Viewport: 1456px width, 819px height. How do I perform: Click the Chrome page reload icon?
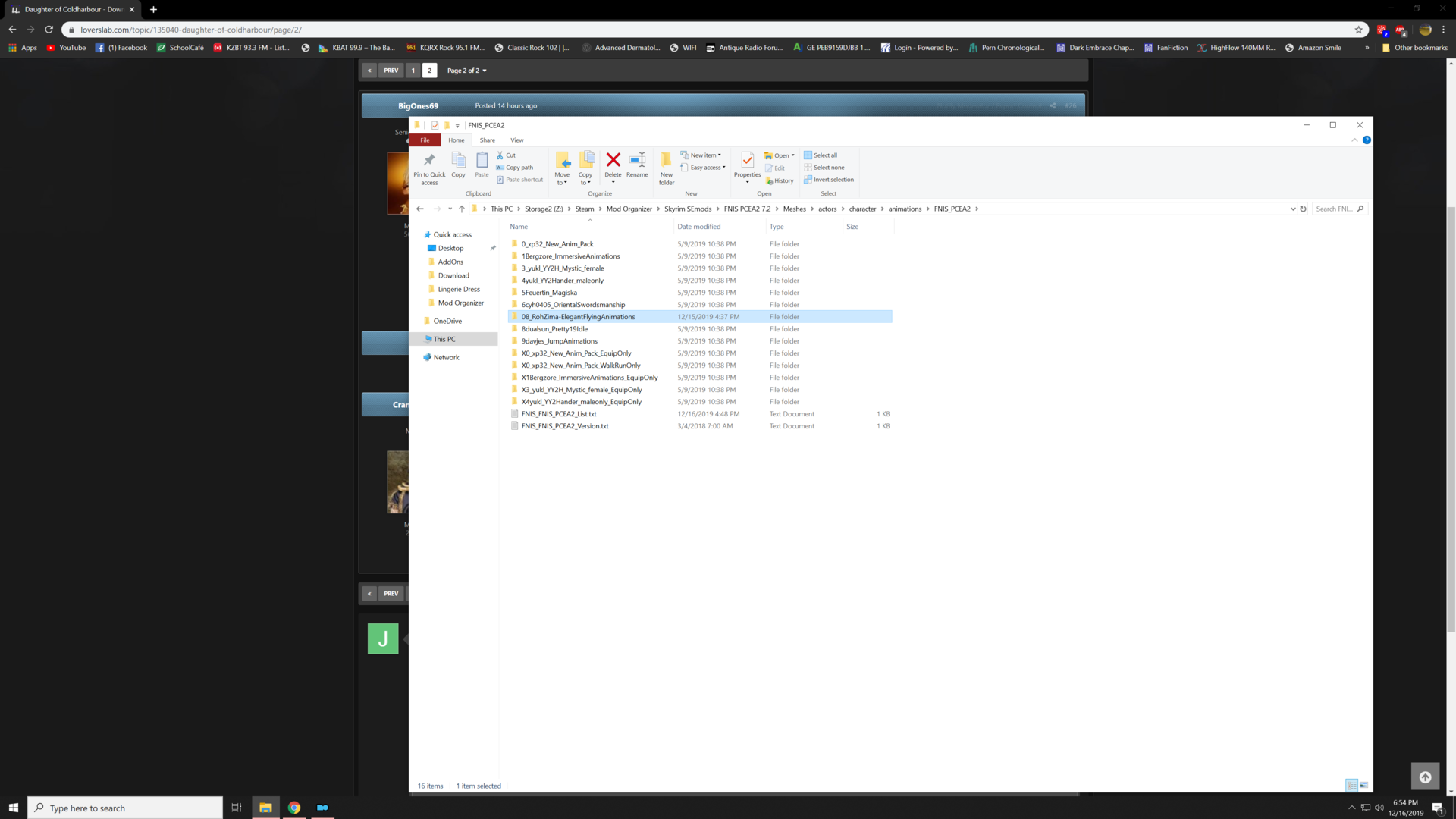49,30
